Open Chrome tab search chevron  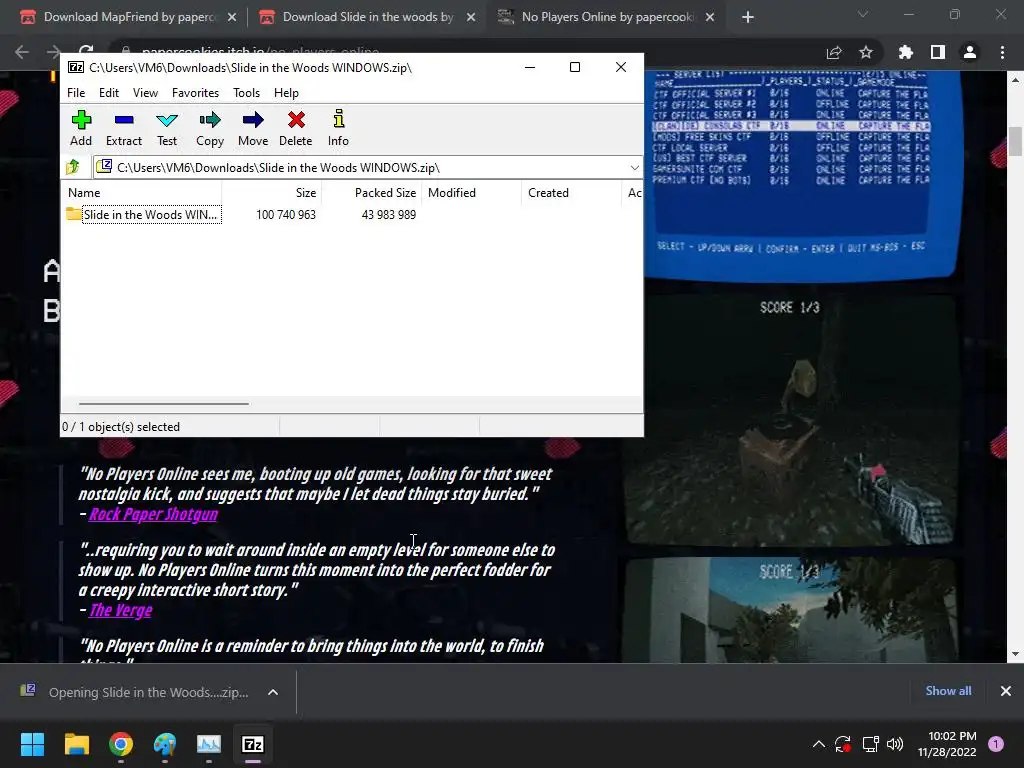[x=863, y=14]
